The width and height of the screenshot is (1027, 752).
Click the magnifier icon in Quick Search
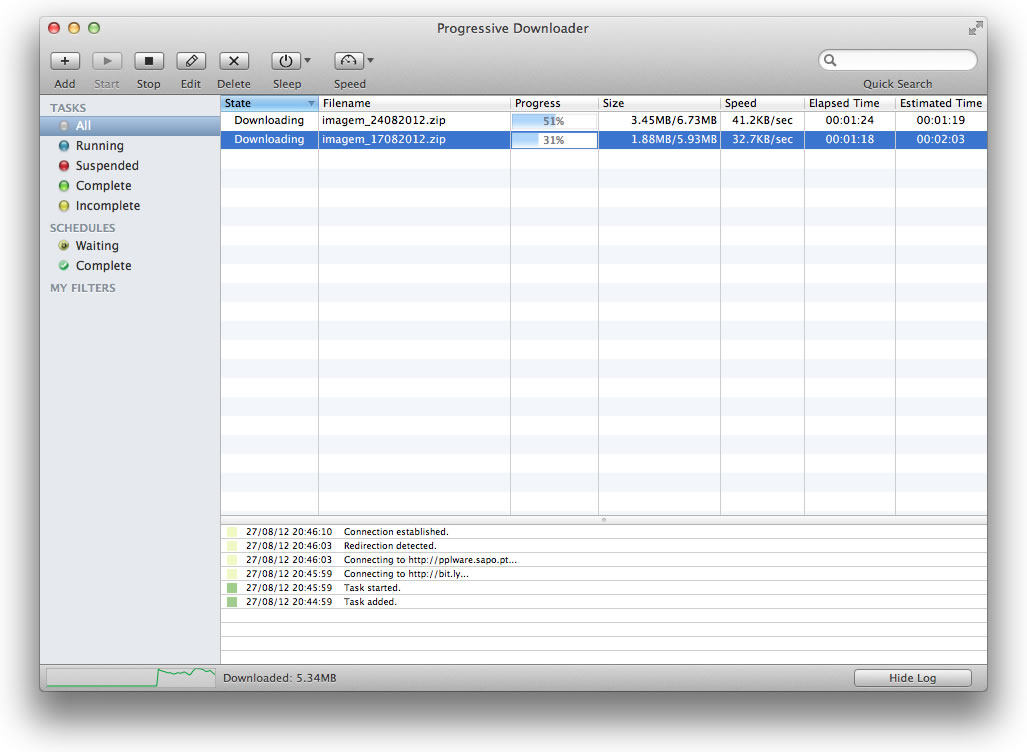tap(830, 61)
